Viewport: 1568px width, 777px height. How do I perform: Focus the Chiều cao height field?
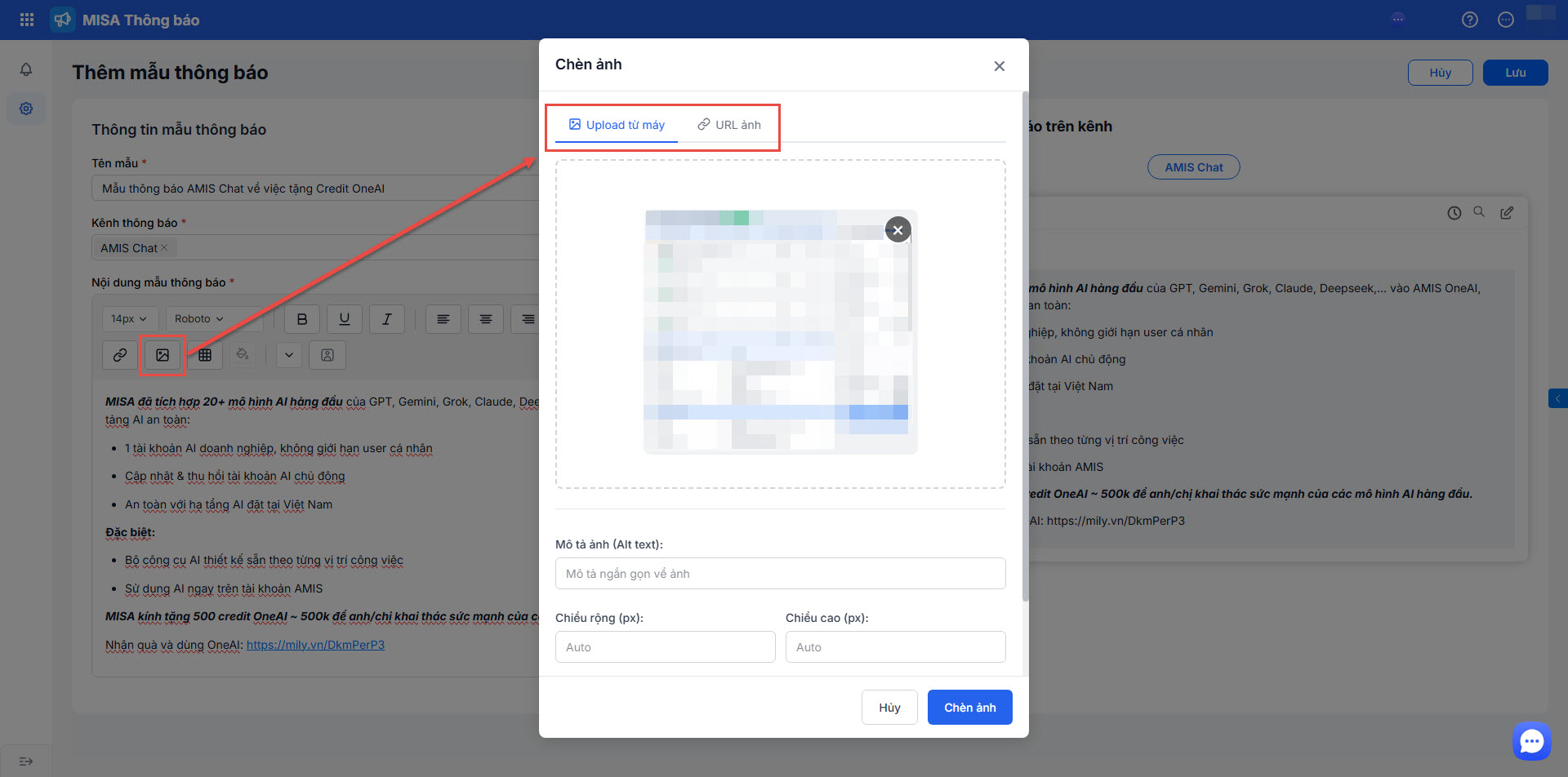pyautogui.click(x=896, y=647)
